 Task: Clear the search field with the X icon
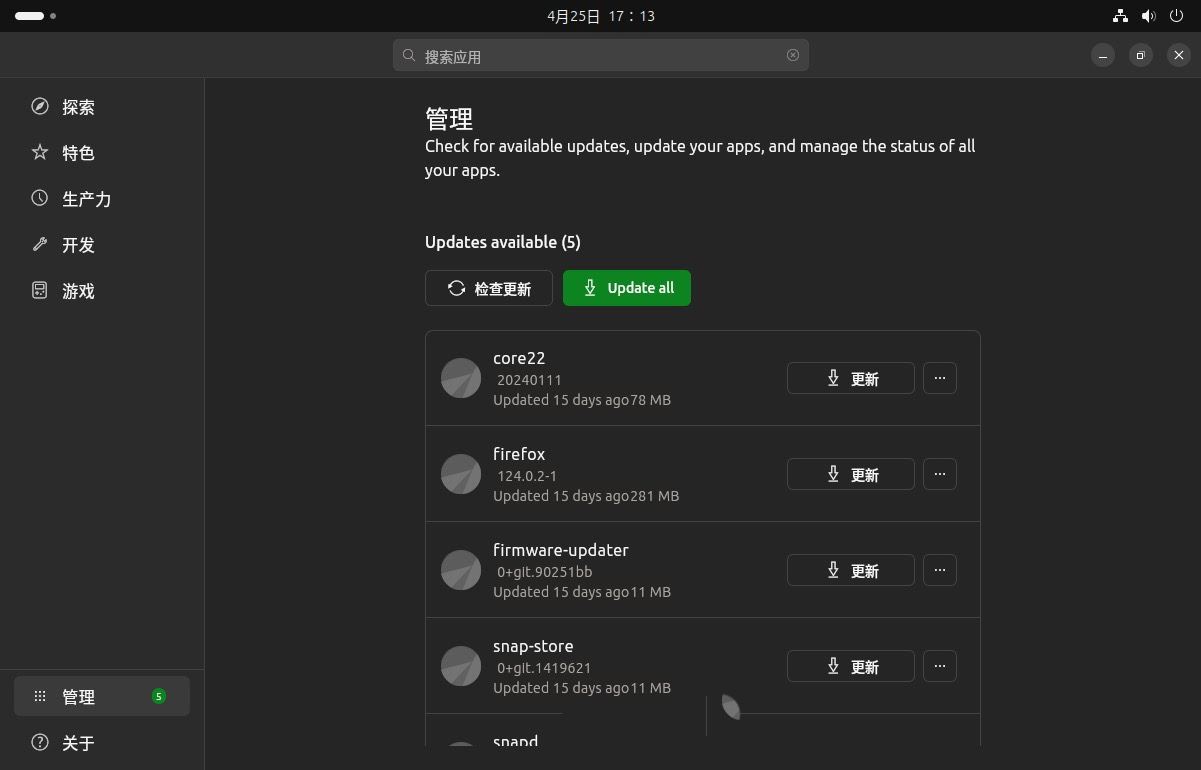[x=792, y=55]
